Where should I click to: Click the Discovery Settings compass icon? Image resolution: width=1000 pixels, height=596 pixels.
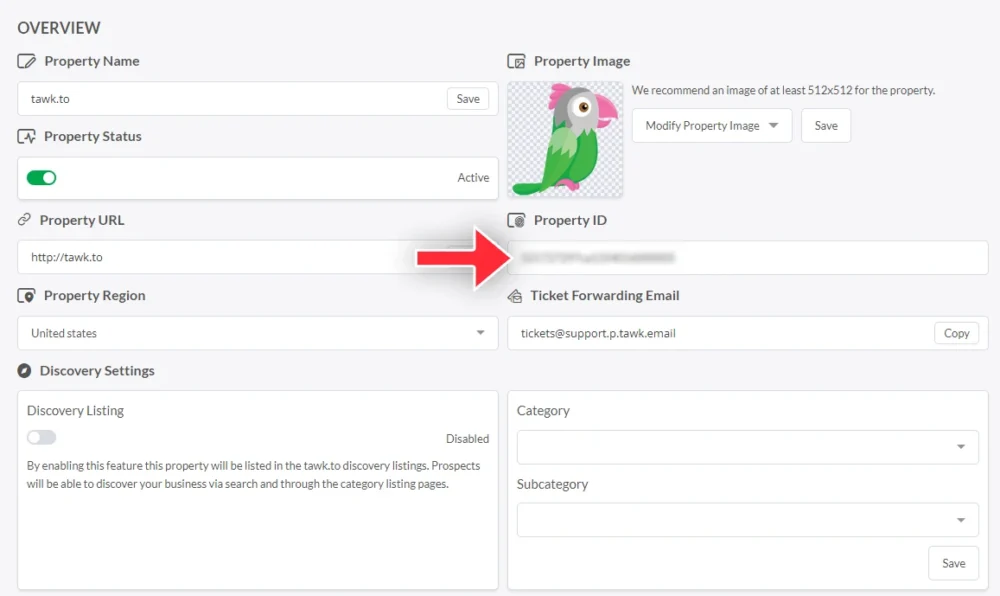point(25,371)
